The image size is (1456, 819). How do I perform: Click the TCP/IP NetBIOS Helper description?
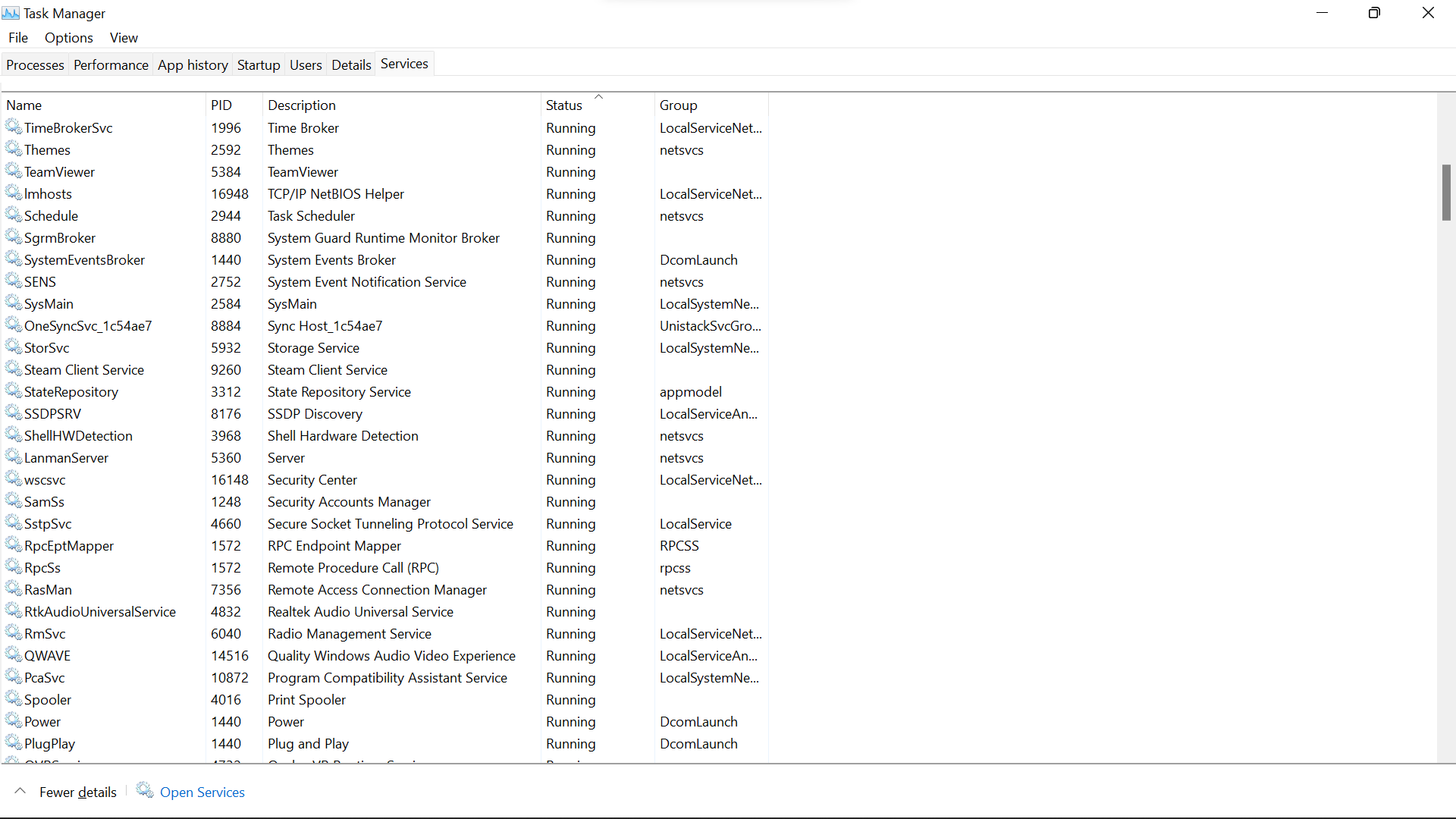pyautogui.click(x=335, y=194)
